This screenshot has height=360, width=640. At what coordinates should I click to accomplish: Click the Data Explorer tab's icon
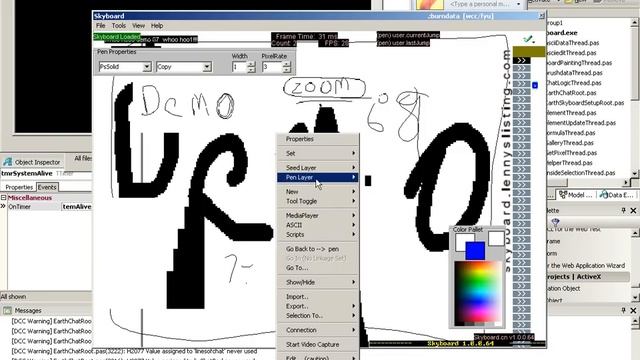pyautogui.click(x=603, y=195)
